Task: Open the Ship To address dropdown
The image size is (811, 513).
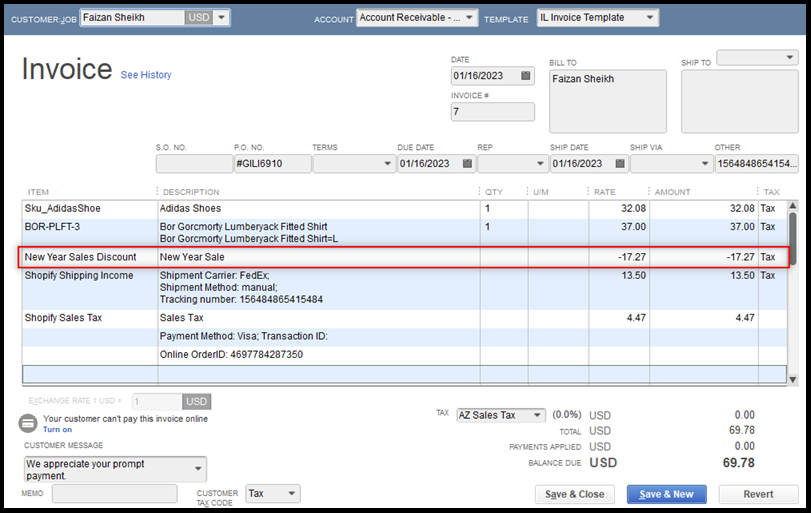Action: click(791, 59)
